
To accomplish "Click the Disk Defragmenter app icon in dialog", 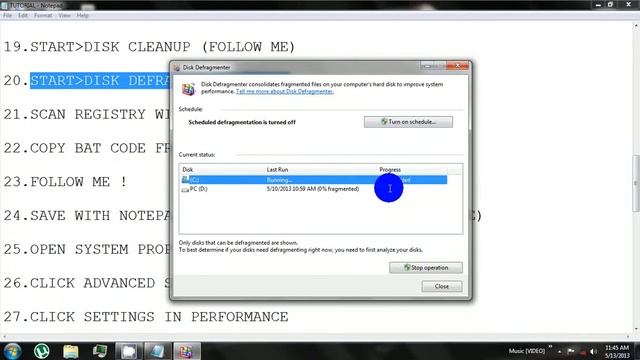I will 188,89.
